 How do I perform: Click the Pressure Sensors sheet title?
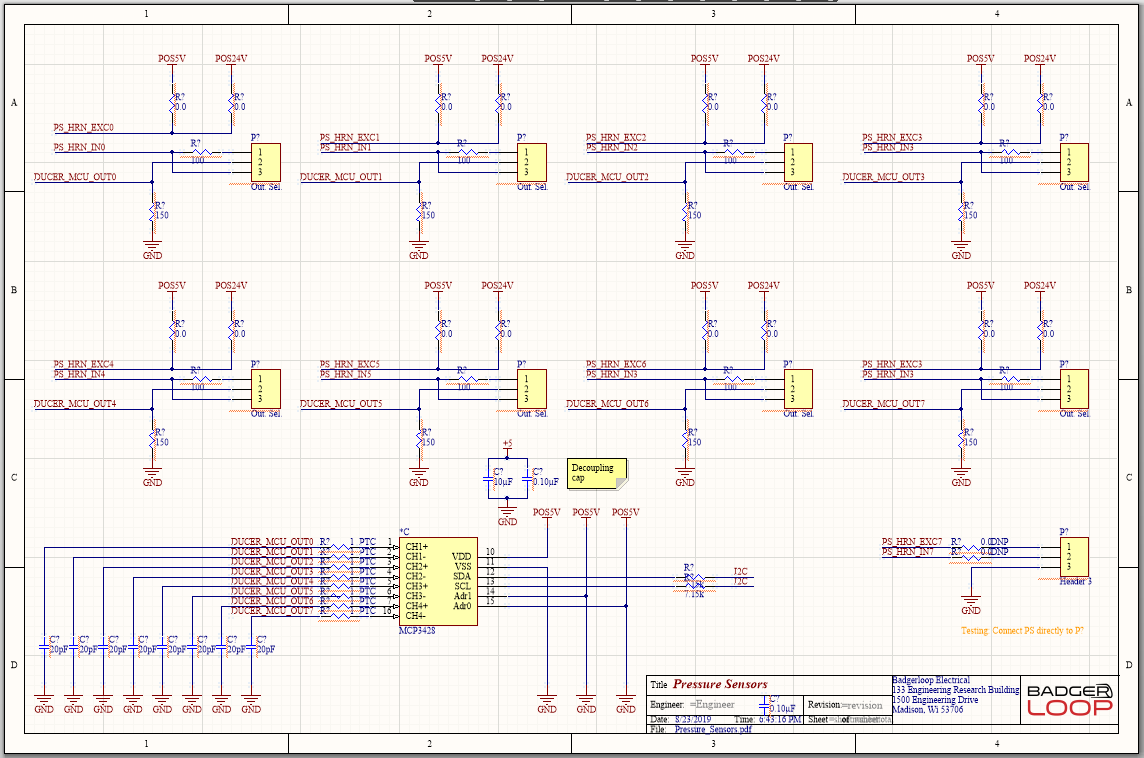(720, 684)
